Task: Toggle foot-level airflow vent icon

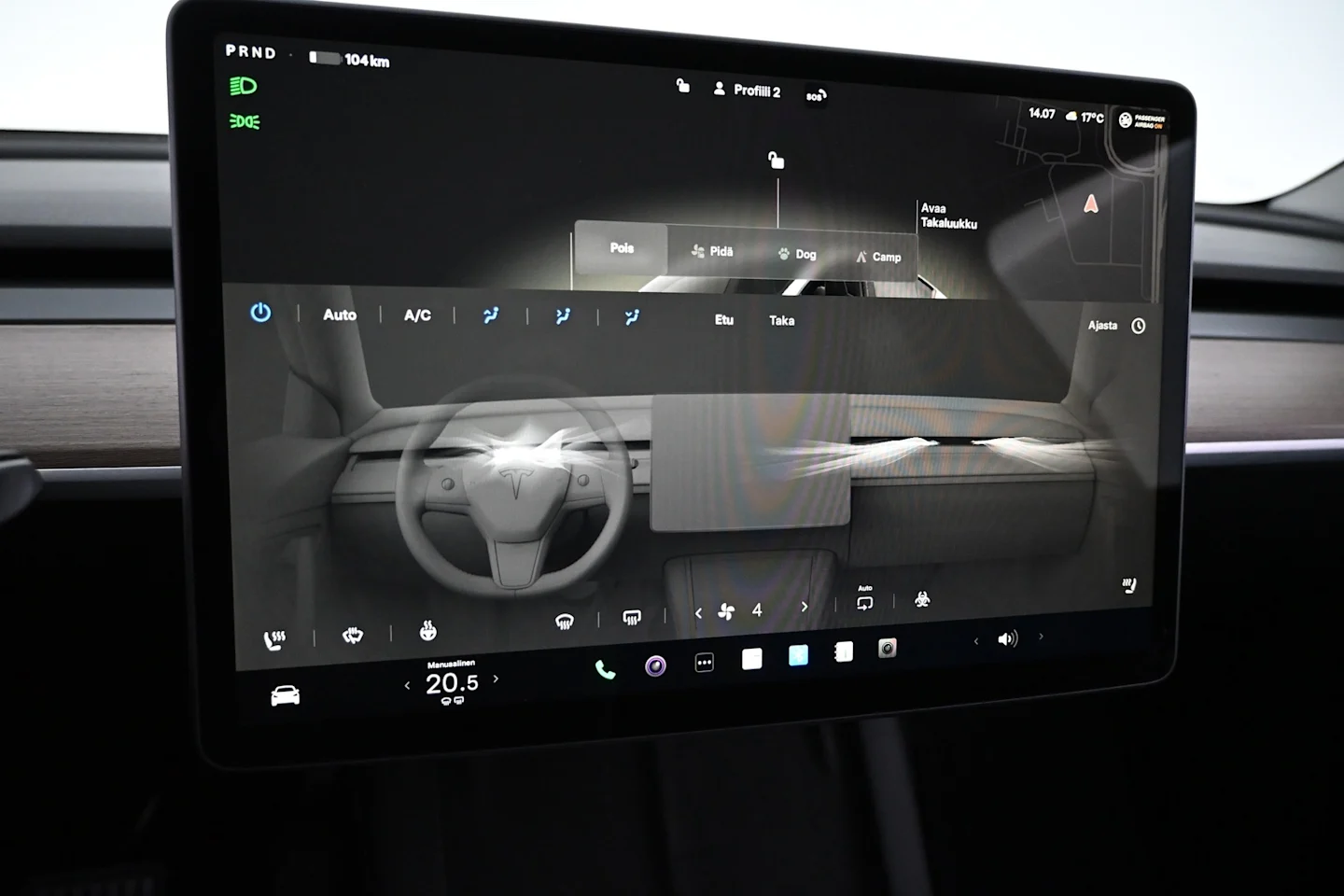Action: point(632,317)
